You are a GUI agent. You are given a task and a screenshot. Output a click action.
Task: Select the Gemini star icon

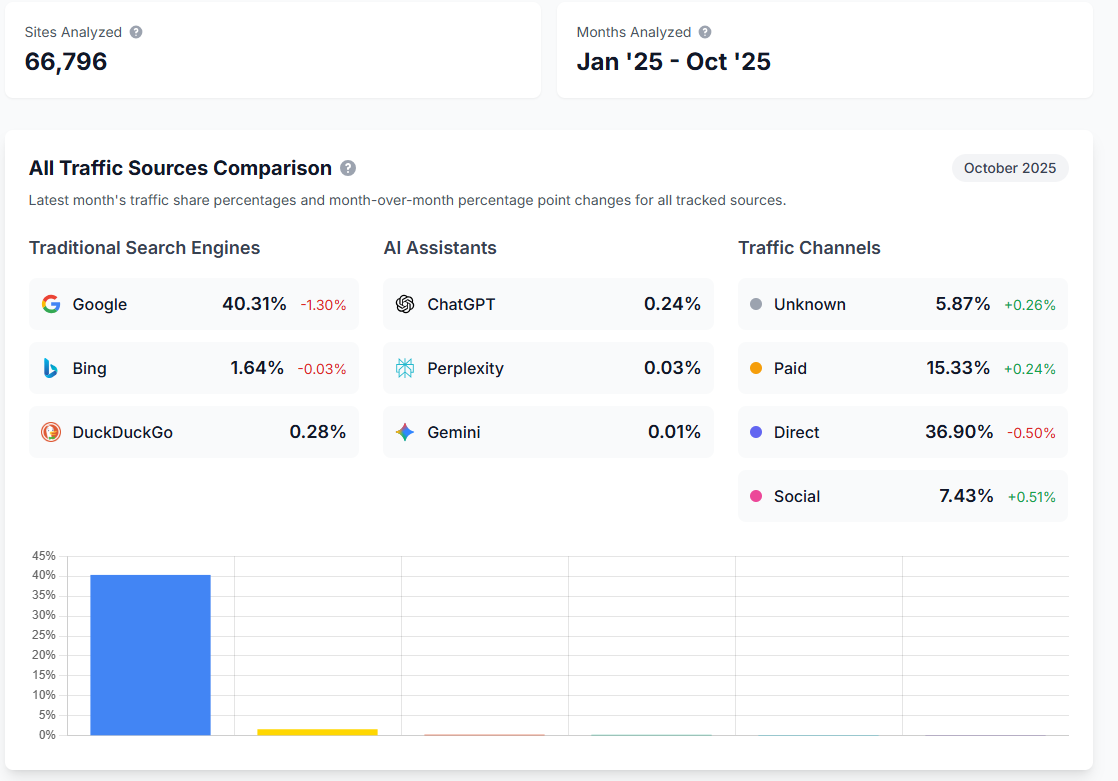pos(404,432)
